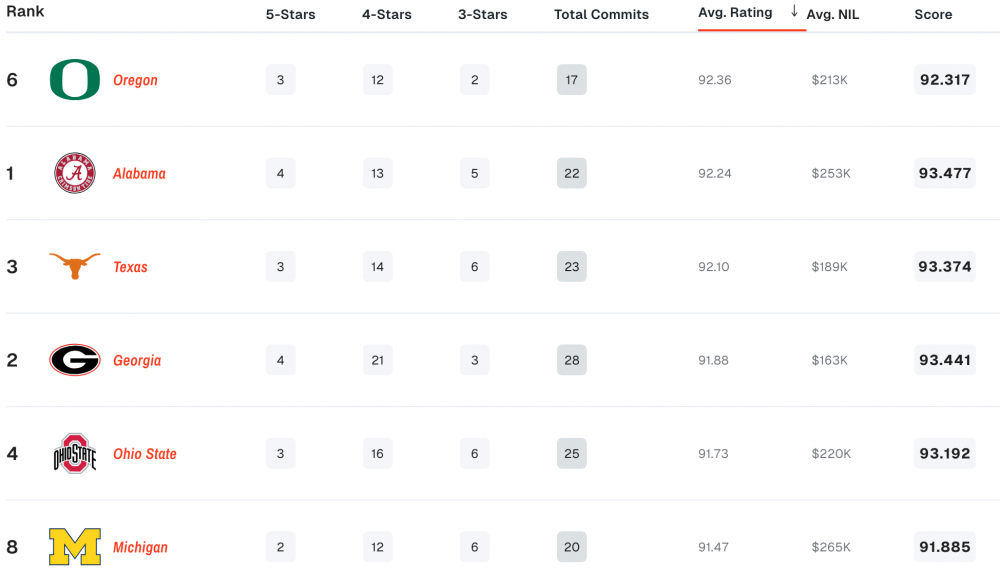Click the Alabama Crimson Tide logo
The width and height of the screenshot is (1000, 575).
(x=75, y=173)
